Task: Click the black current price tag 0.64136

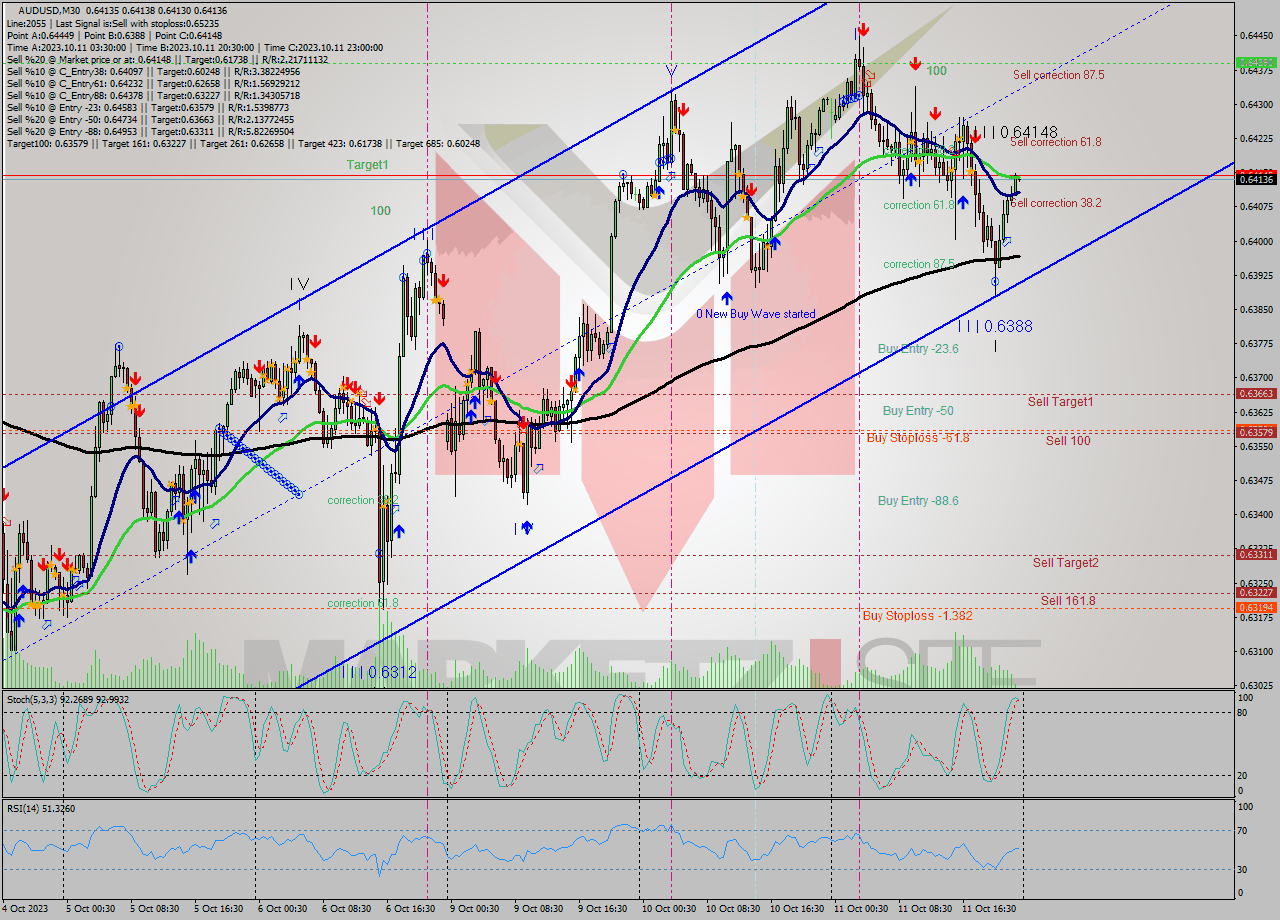Action: (1256, 179)
